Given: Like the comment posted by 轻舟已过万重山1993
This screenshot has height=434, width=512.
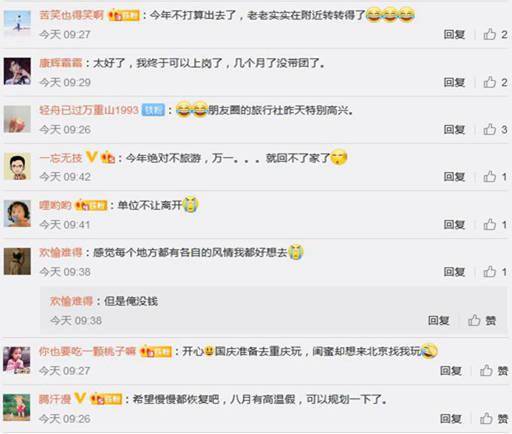Looking at the screenshot, I should [x=495, y=129].
